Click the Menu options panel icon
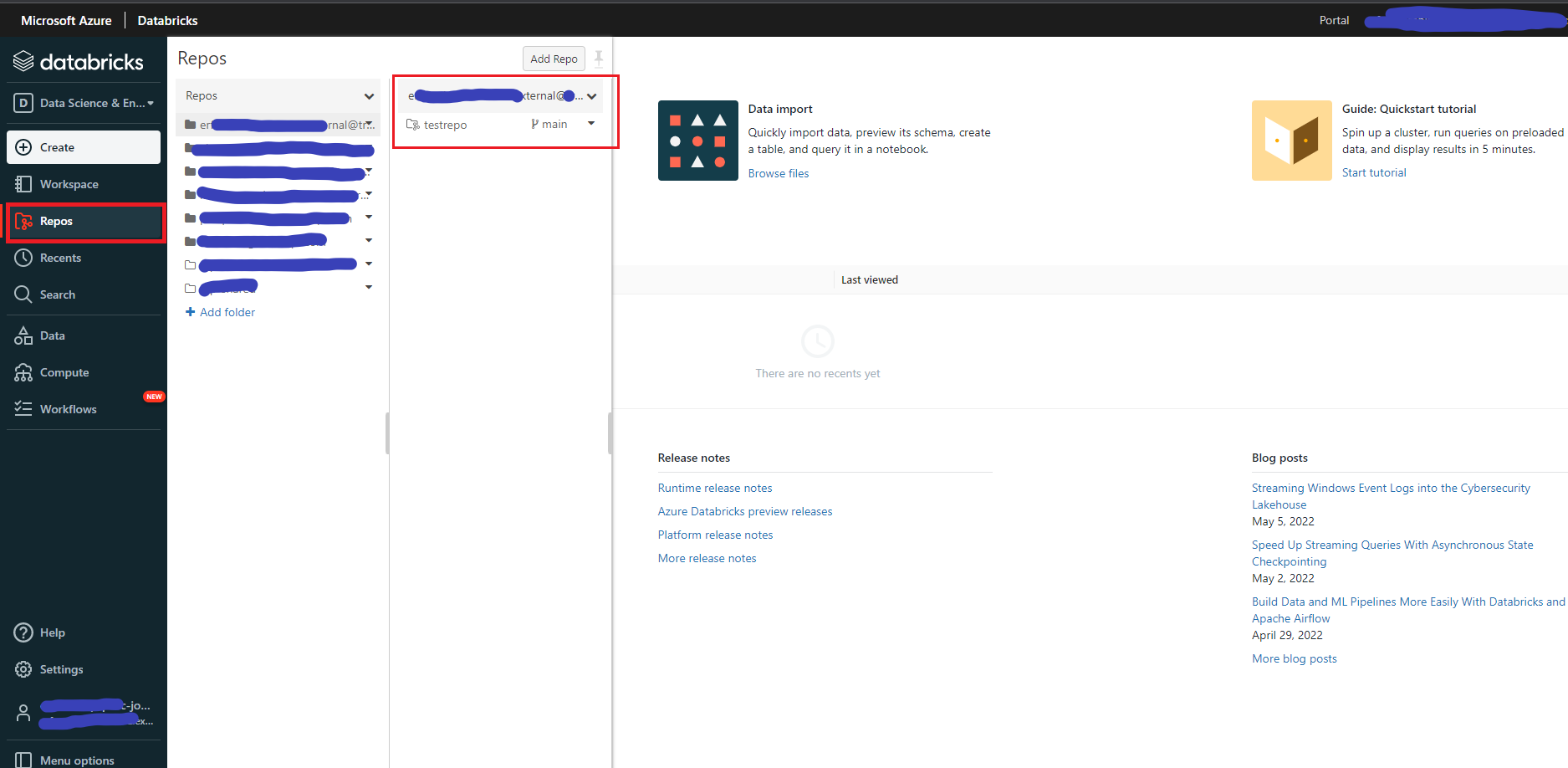This screenshot has width=1568, height=768. pos(23,760)
